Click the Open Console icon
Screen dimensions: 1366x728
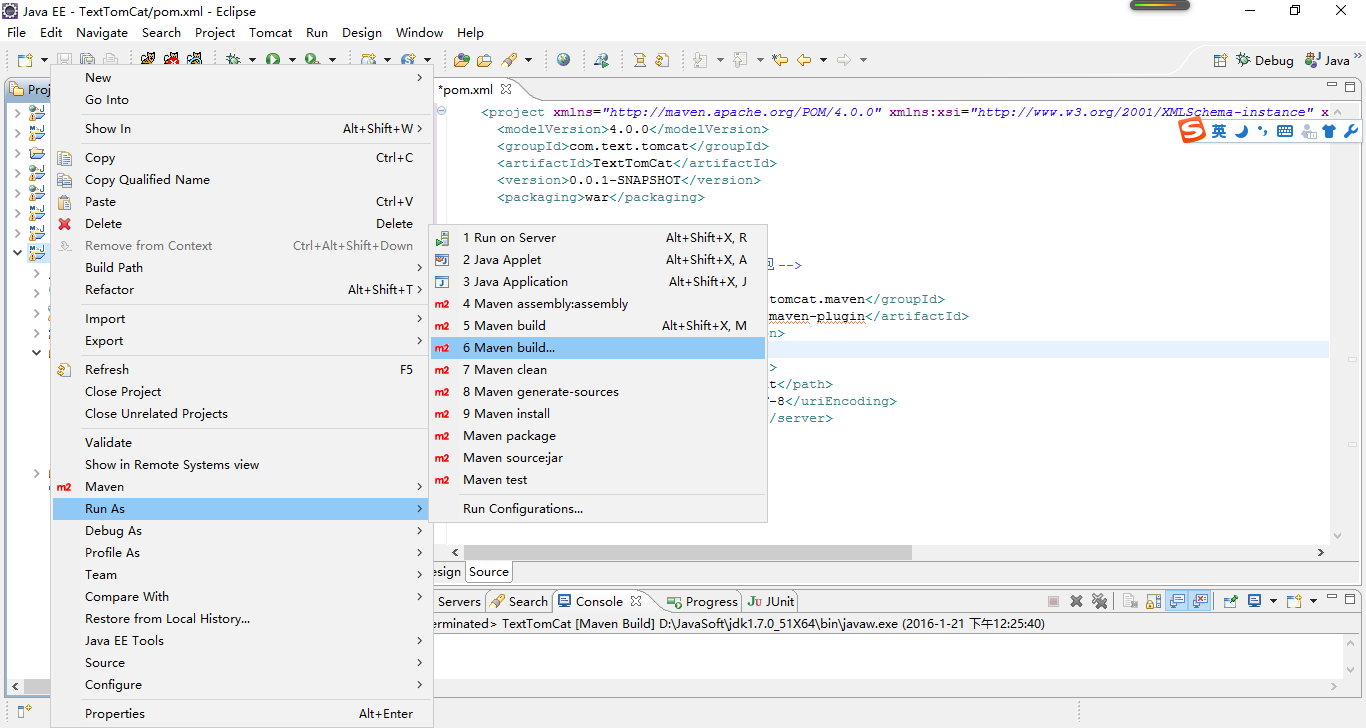(x=1295, y=601)
